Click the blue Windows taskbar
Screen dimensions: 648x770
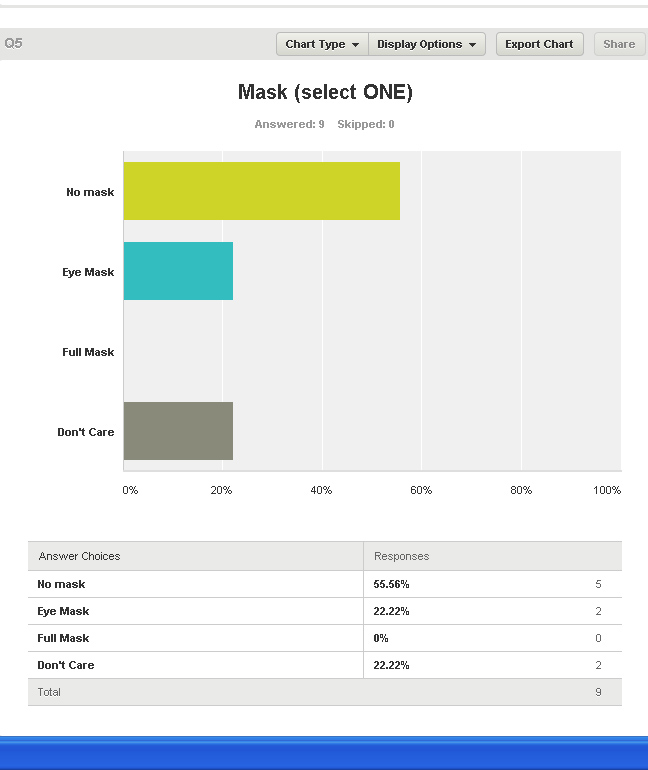324,753
